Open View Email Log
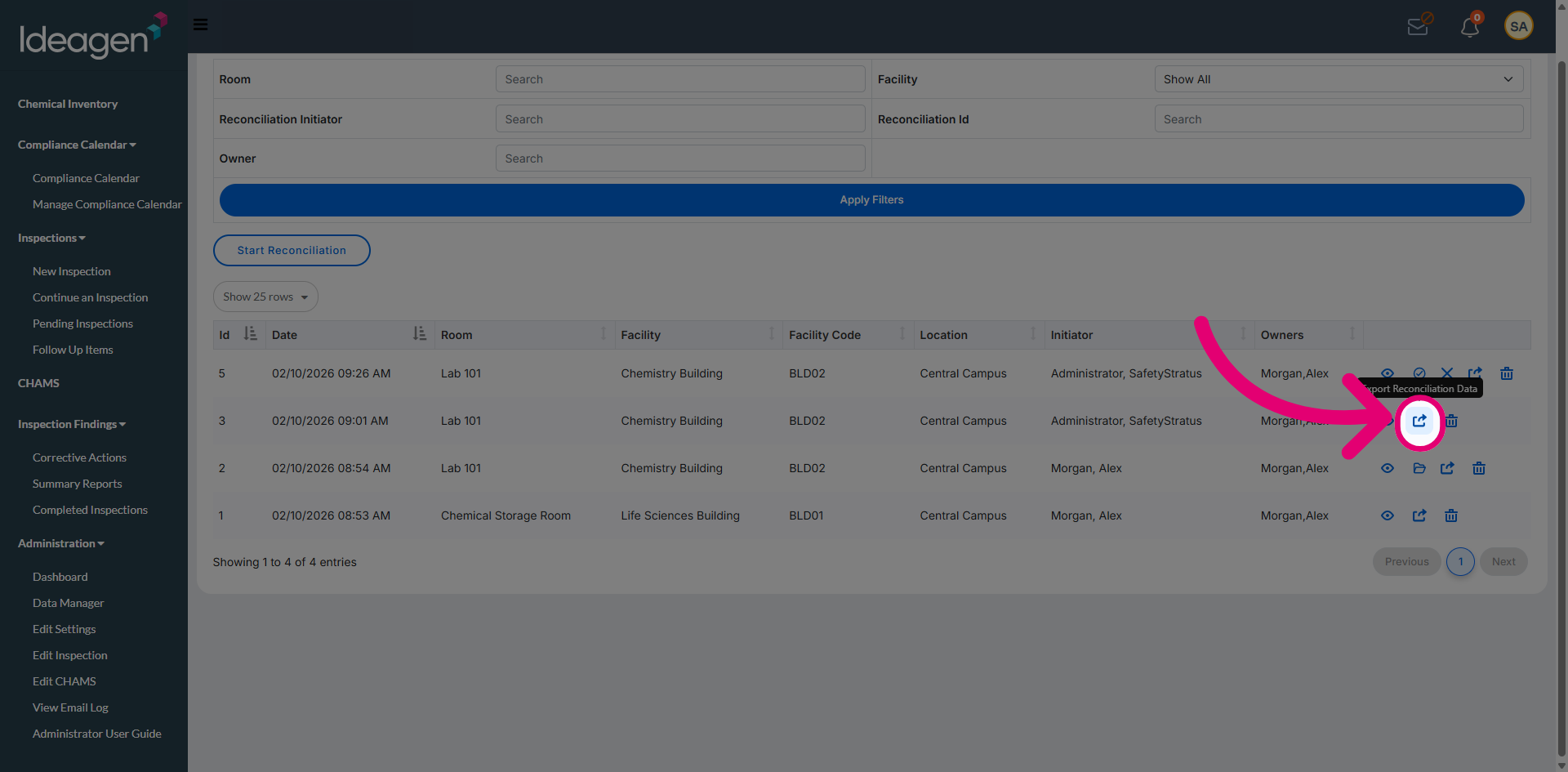Image resolution: width=1568 pixels, height=772 pixels. coord(70,707)
